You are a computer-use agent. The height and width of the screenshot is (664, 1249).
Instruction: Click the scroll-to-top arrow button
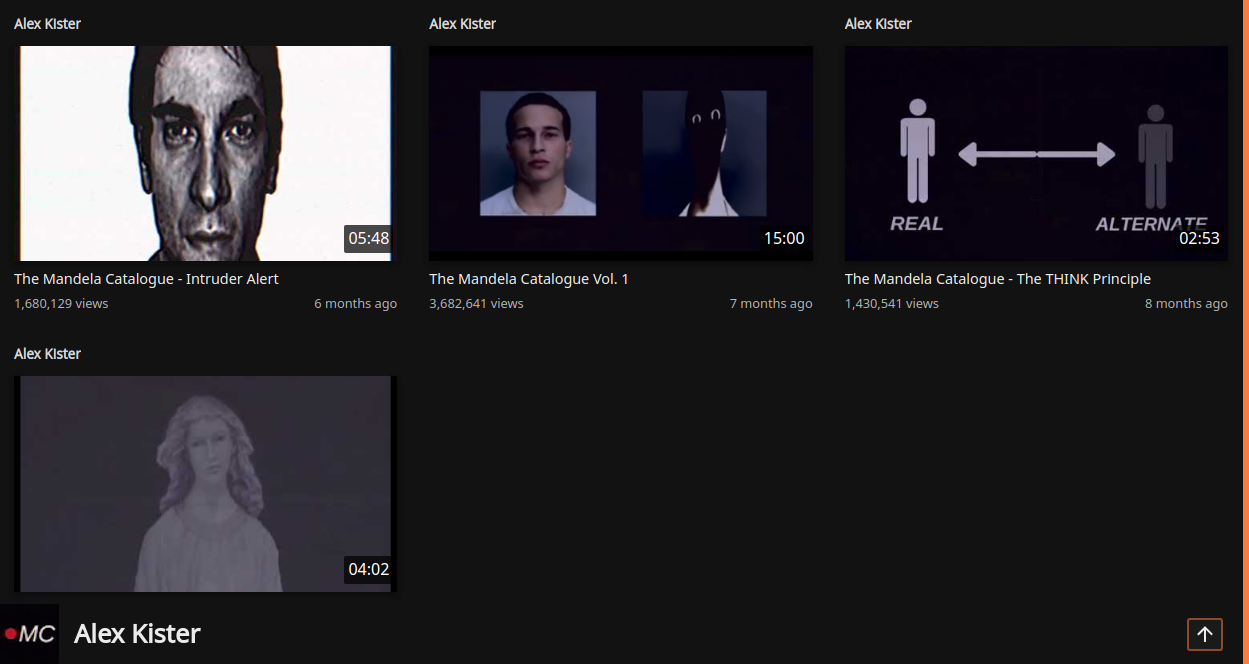click(1205, 634)
